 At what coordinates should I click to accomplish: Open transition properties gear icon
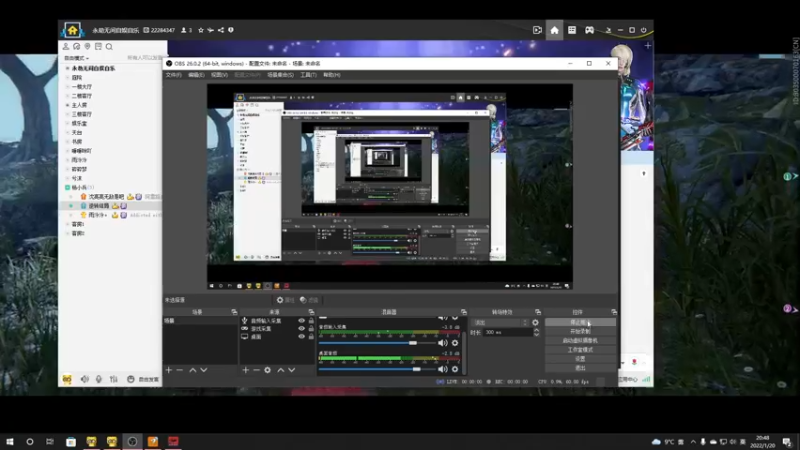point(535,322)
